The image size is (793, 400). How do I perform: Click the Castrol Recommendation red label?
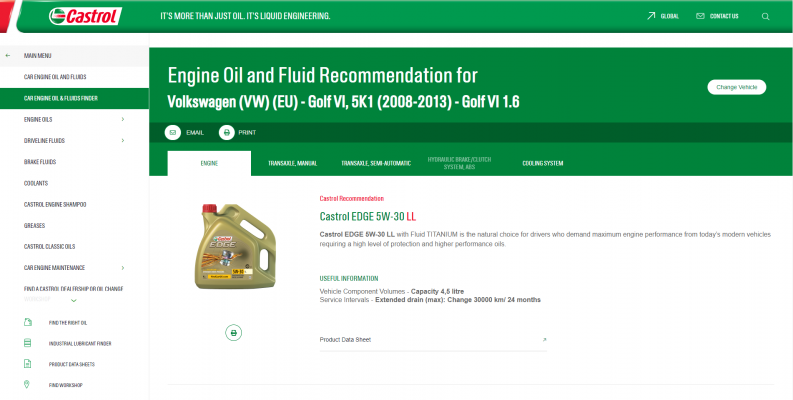pyautogui.click(x=351, y=199)
